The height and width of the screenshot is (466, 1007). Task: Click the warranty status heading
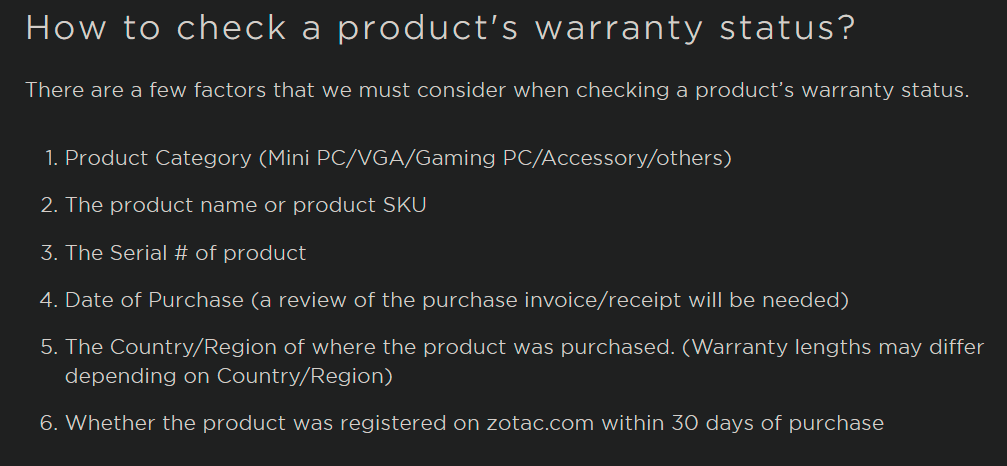441,30
